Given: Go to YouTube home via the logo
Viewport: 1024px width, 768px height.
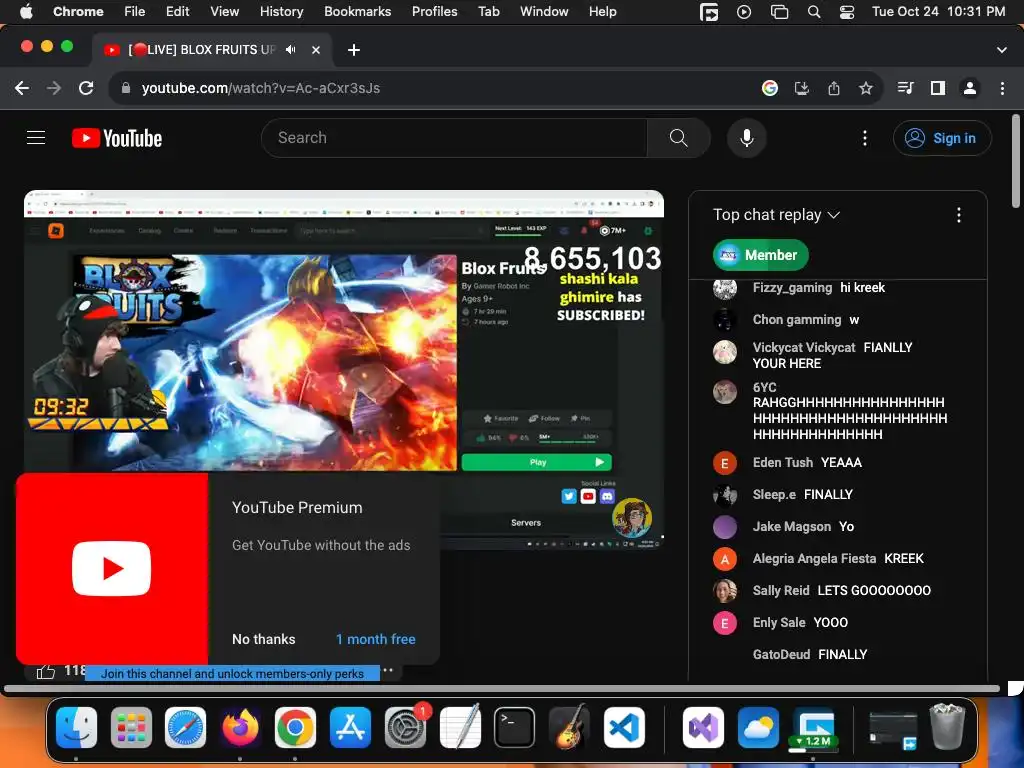Looking at the screenshot, I should pos(117,138).
